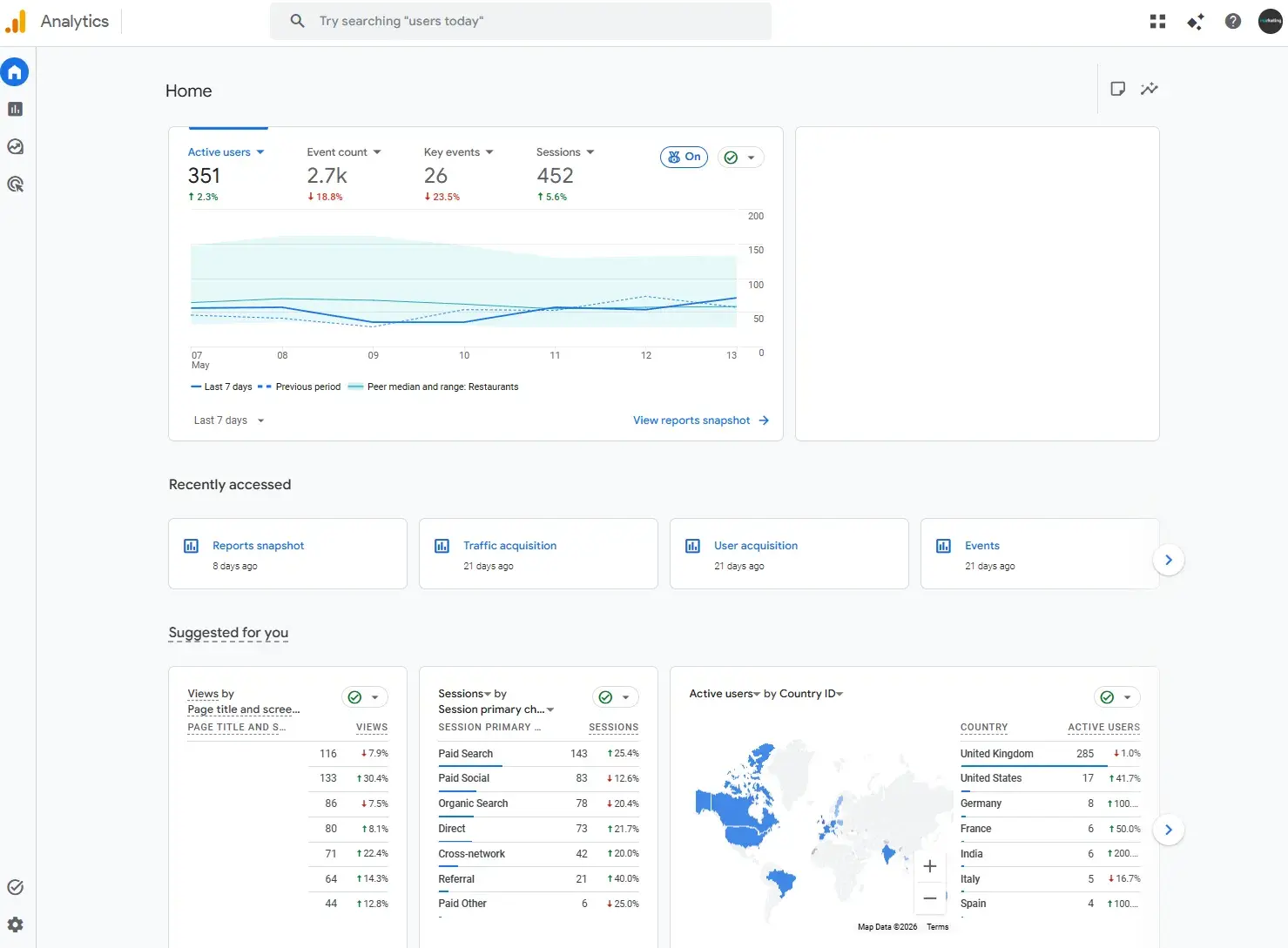Change the Active users metric on map card
The width and height of the screenshot is (1288, 948).
725,694
